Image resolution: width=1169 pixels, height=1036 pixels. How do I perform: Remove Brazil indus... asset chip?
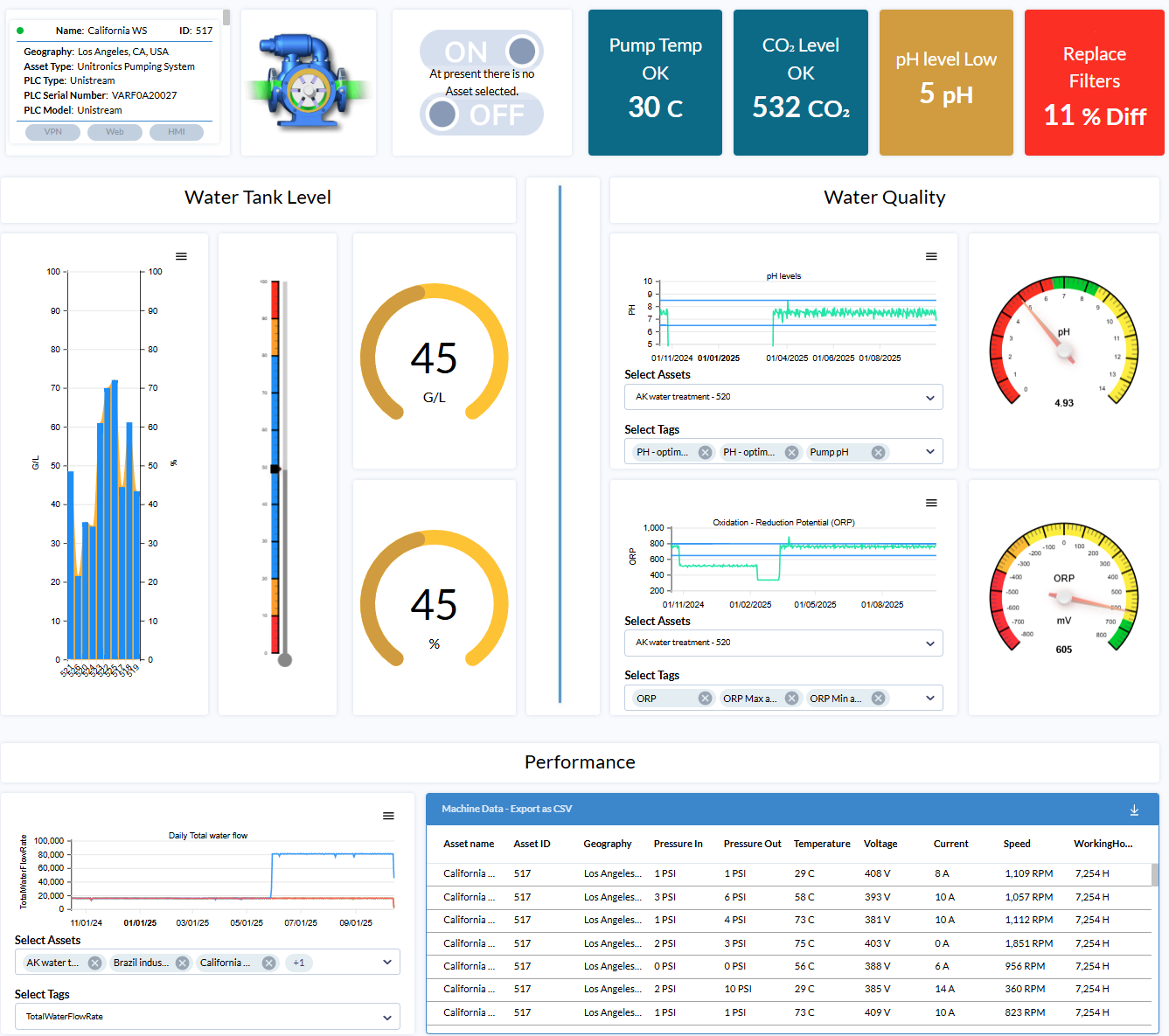click(182, 963)
